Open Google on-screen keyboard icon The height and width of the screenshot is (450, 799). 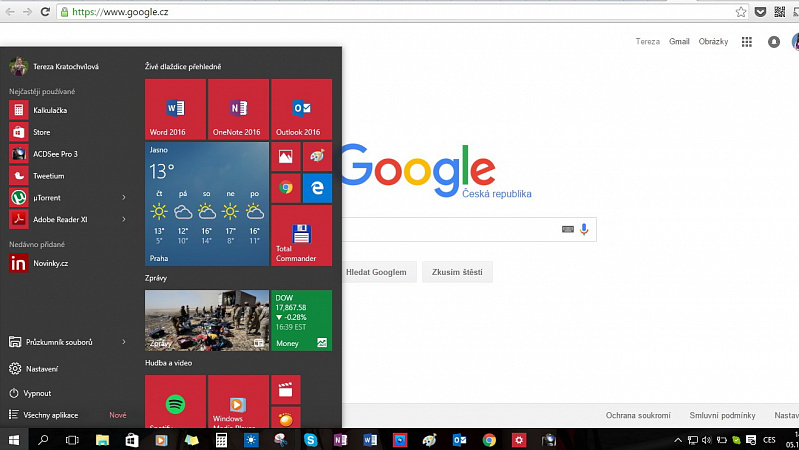pos(568,229)
